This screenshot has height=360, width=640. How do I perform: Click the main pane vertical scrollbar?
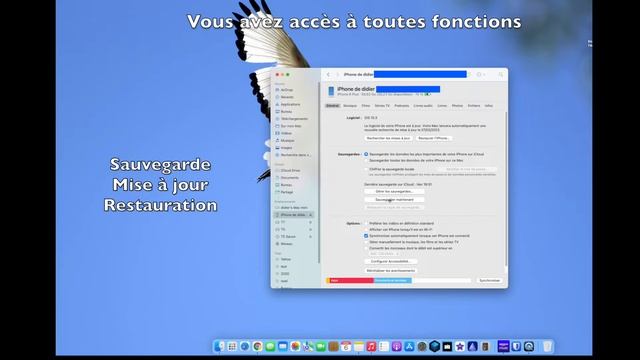[506, 188]
